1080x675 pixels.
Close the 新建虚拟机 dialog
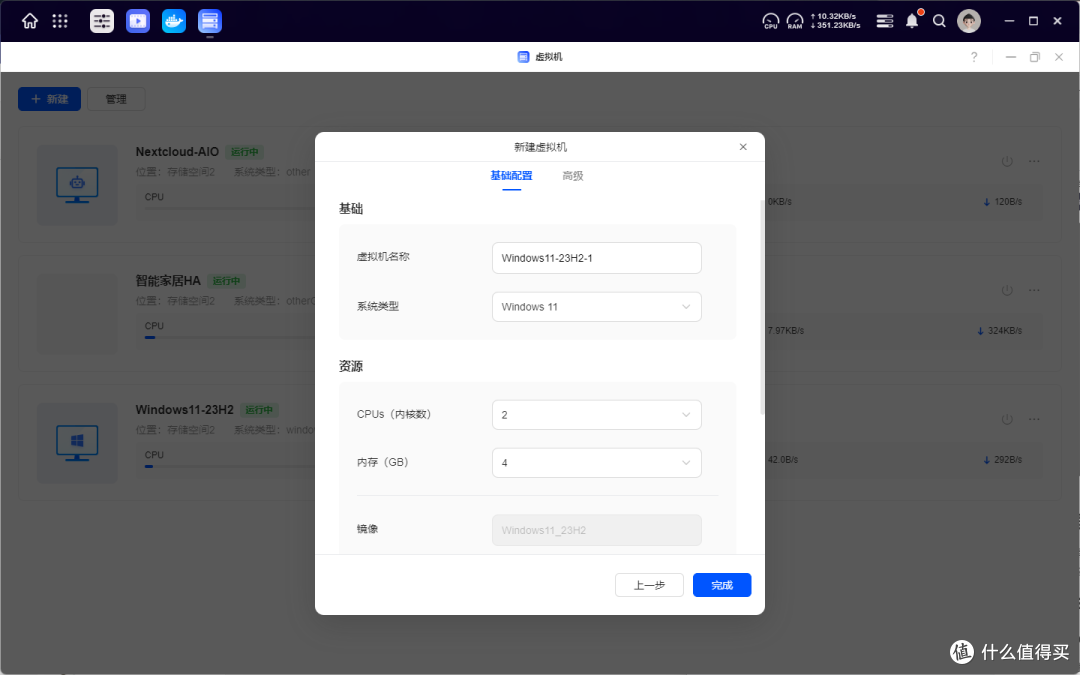pos(743,147)
